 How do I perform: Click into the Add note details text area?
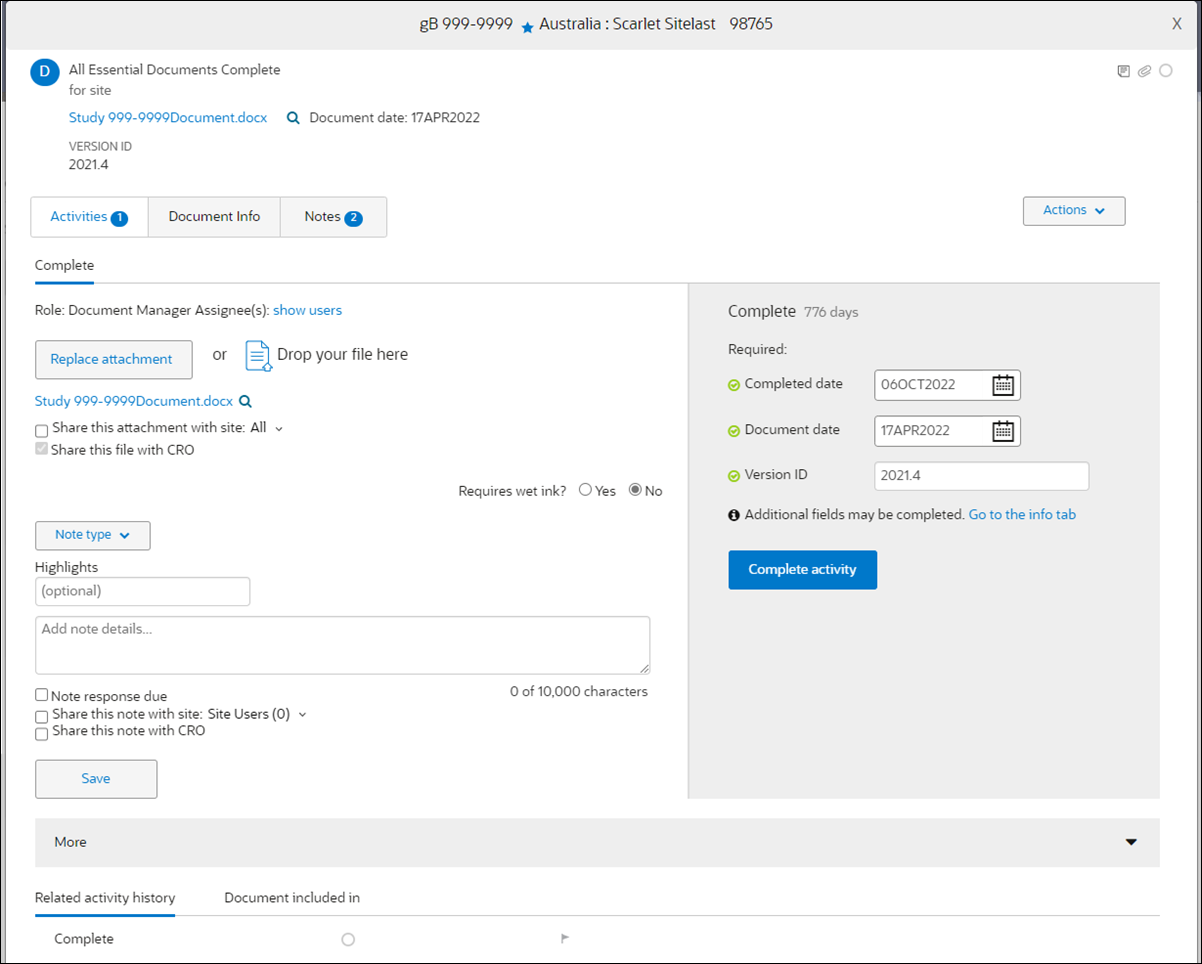pos(343,645)
